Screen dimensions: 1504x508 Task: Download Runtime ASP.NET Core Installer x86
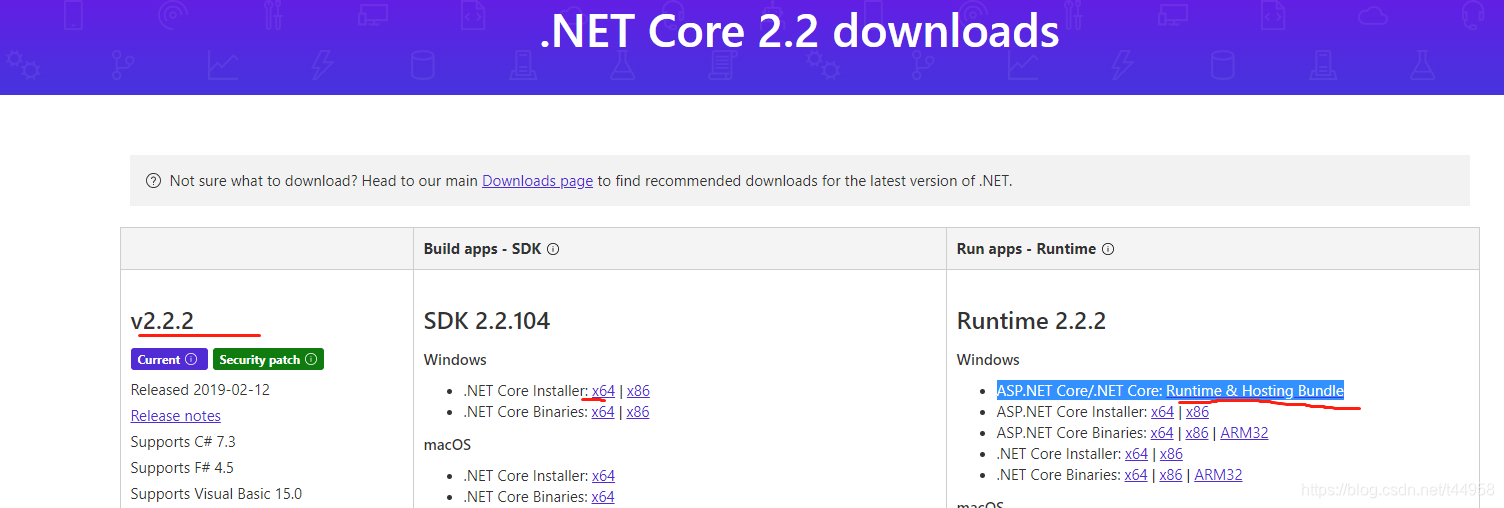[1197, 412]
